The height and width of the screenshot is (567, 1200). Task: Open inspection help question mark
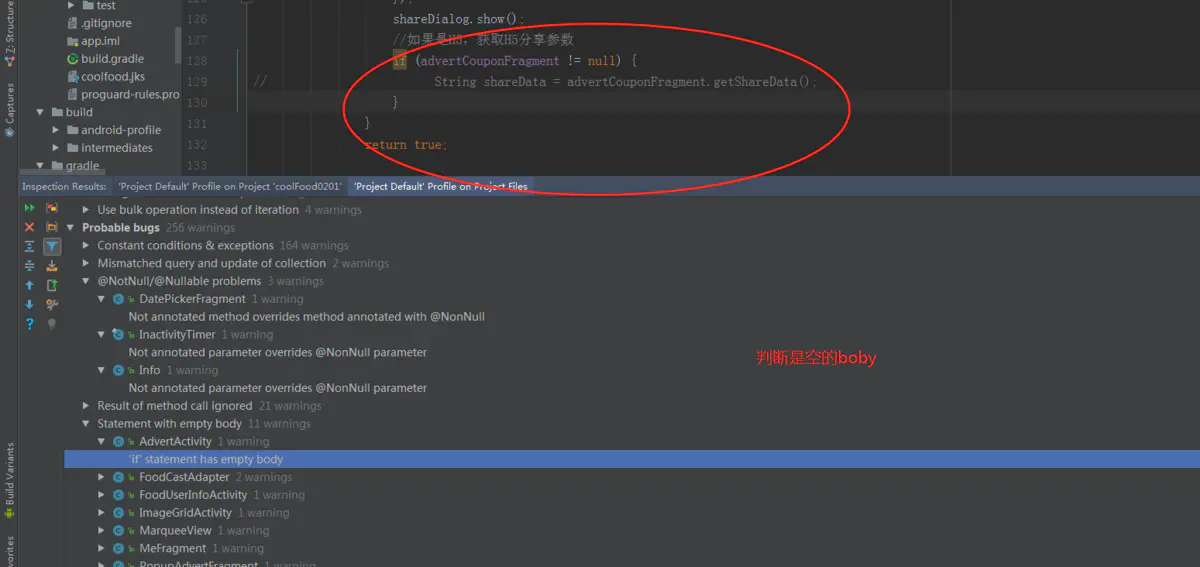[x=29, y=324]
